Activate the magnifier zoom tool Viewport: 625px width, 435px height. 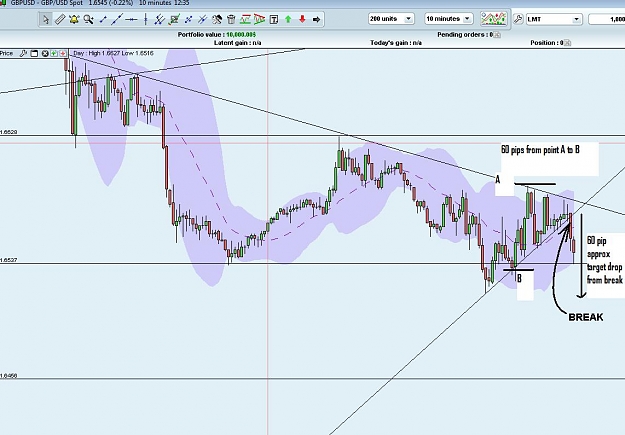[x=88, y=19]
